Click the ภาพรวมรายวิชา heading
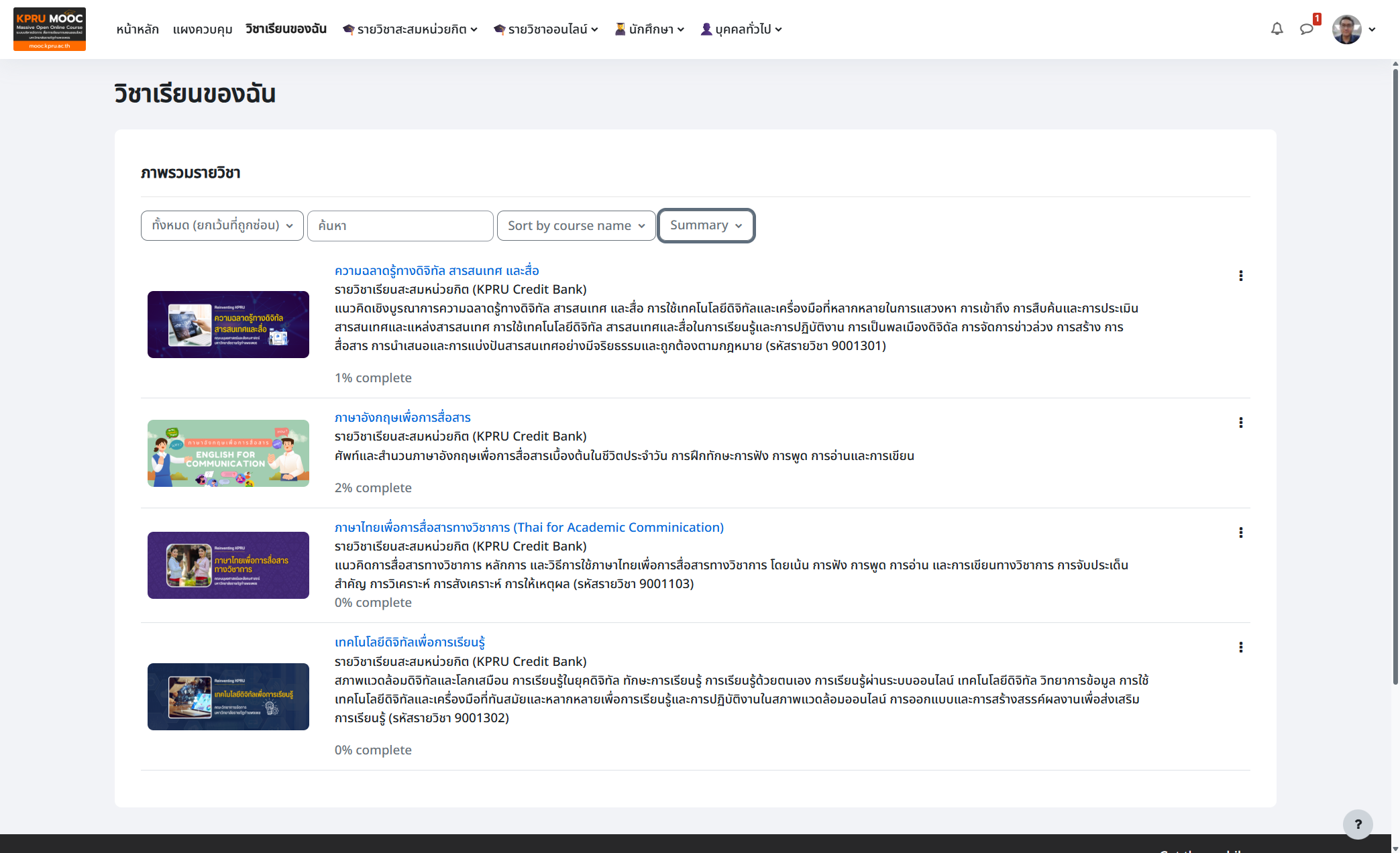1400x853 pixels. (x=191, y=173)
